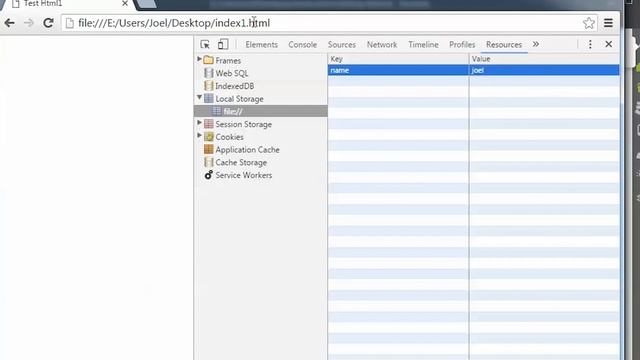Open the DevTools three-dot options menu
This screenshot has height=360, width=640.
[x=590, y=44]
